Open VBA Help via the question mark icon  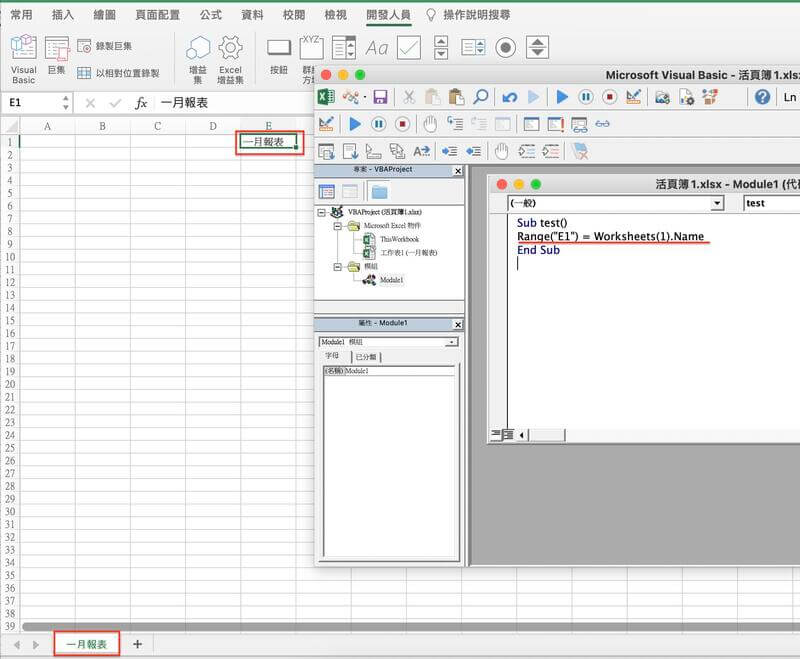(763, 97)
